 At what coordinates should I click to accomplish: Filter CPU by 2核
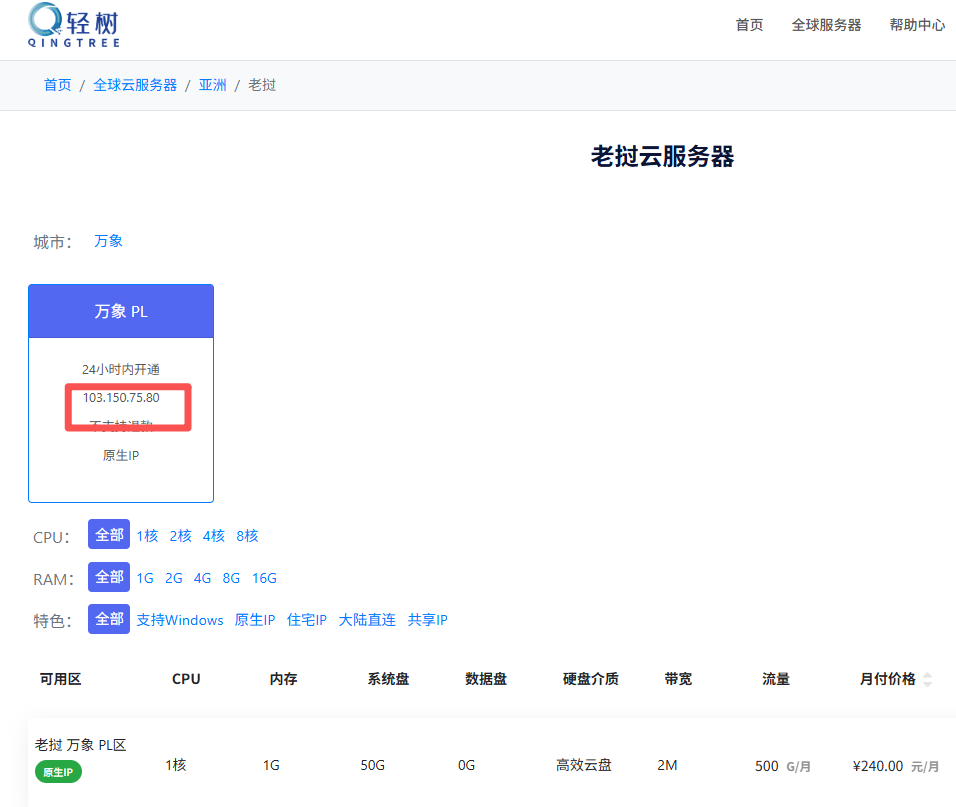(x=180, y=536)
